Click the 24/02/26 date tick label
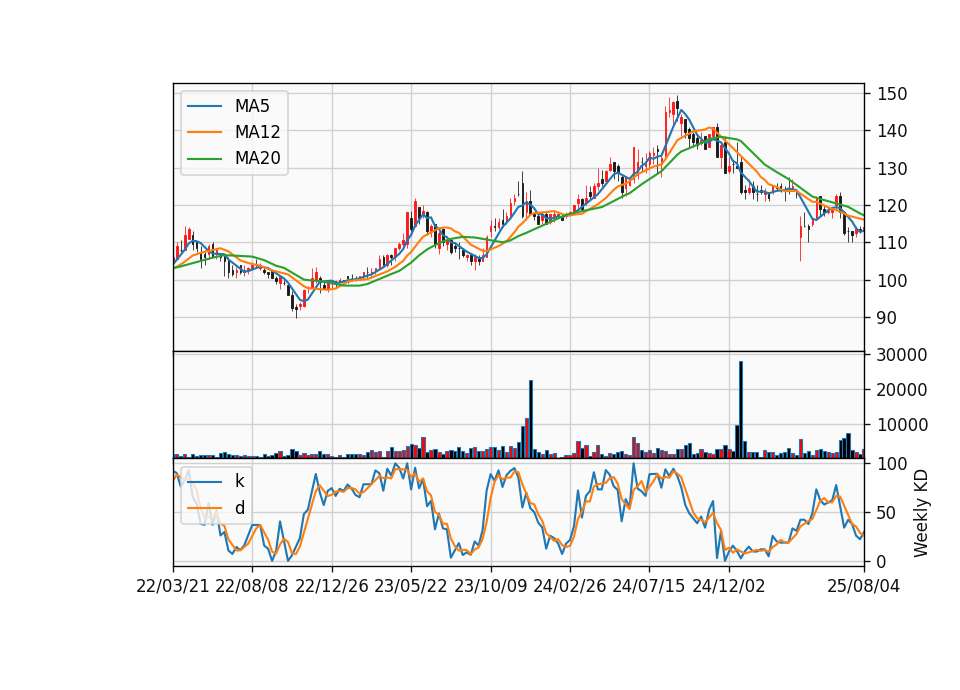960x690 pixels. coord(569,586)
